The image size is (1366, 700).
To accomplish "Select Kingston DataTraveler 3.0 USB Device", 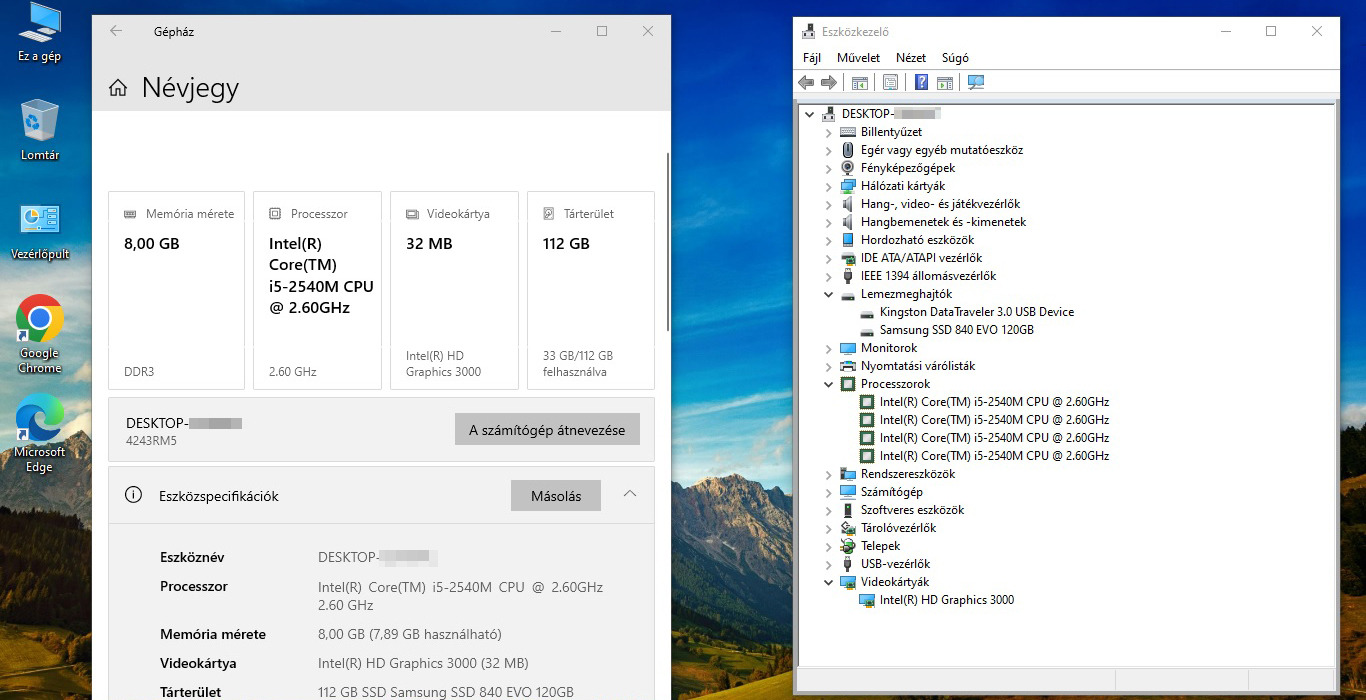I will pos(977,312).
